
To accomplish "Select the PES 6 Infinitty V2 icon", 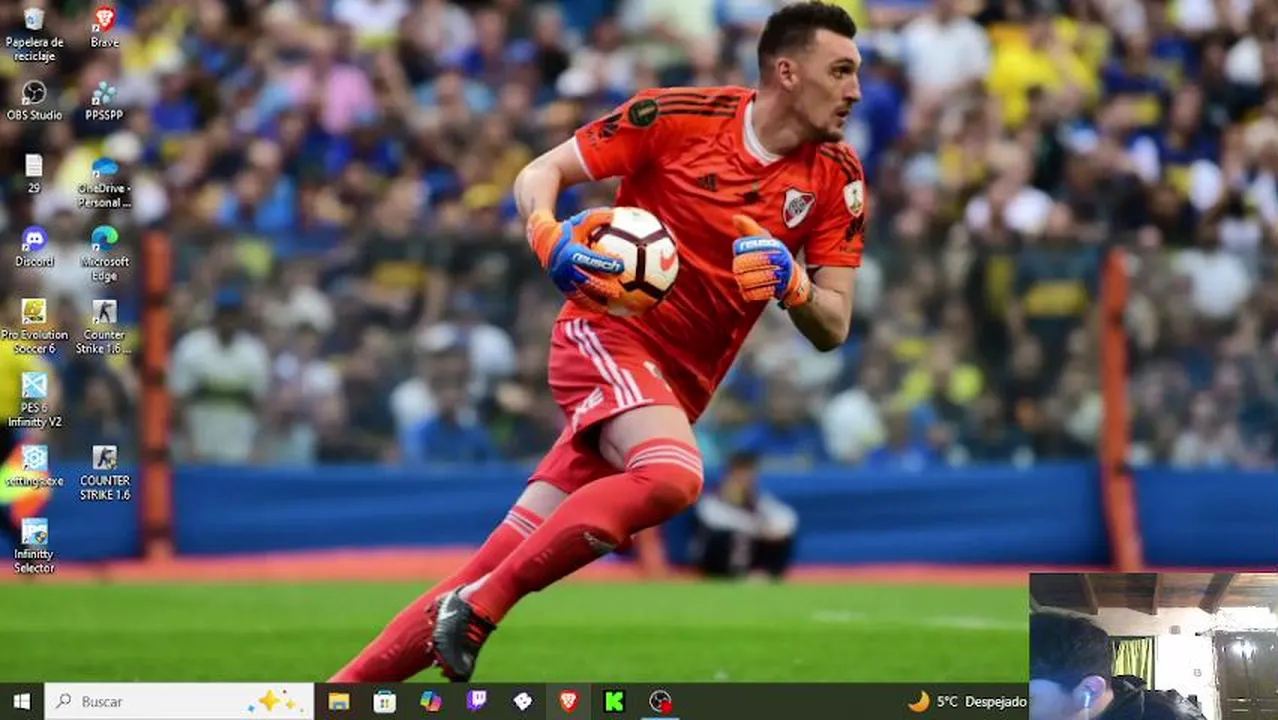I will [34, 400].
